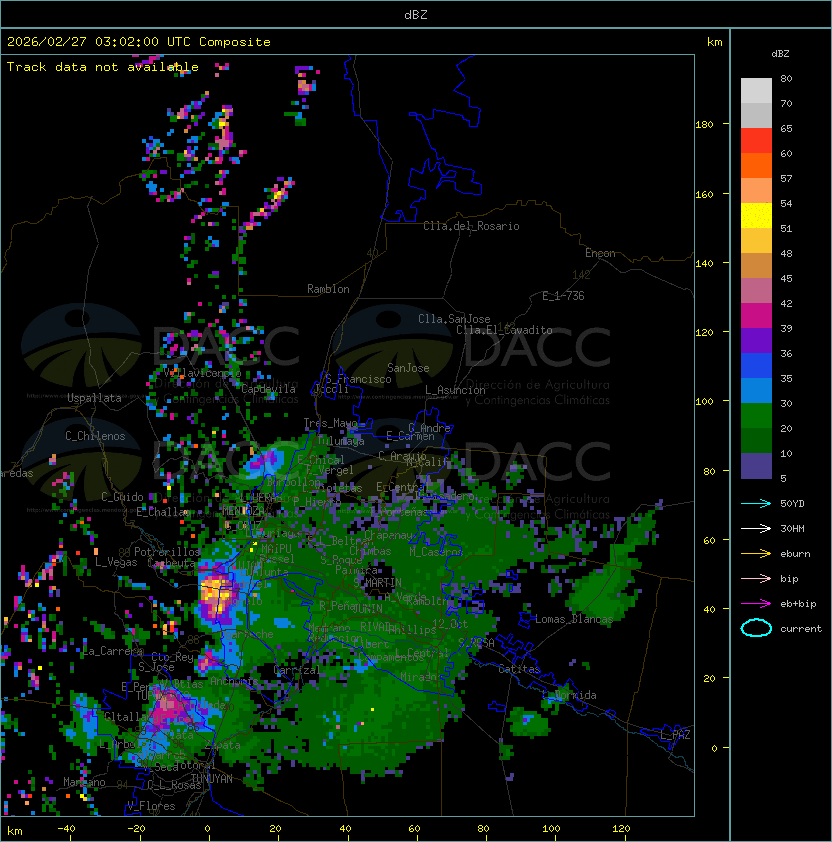Viewport: 832px width, 842px height.
Task: Click the La_Carrera label
Action: pos(113,651)
